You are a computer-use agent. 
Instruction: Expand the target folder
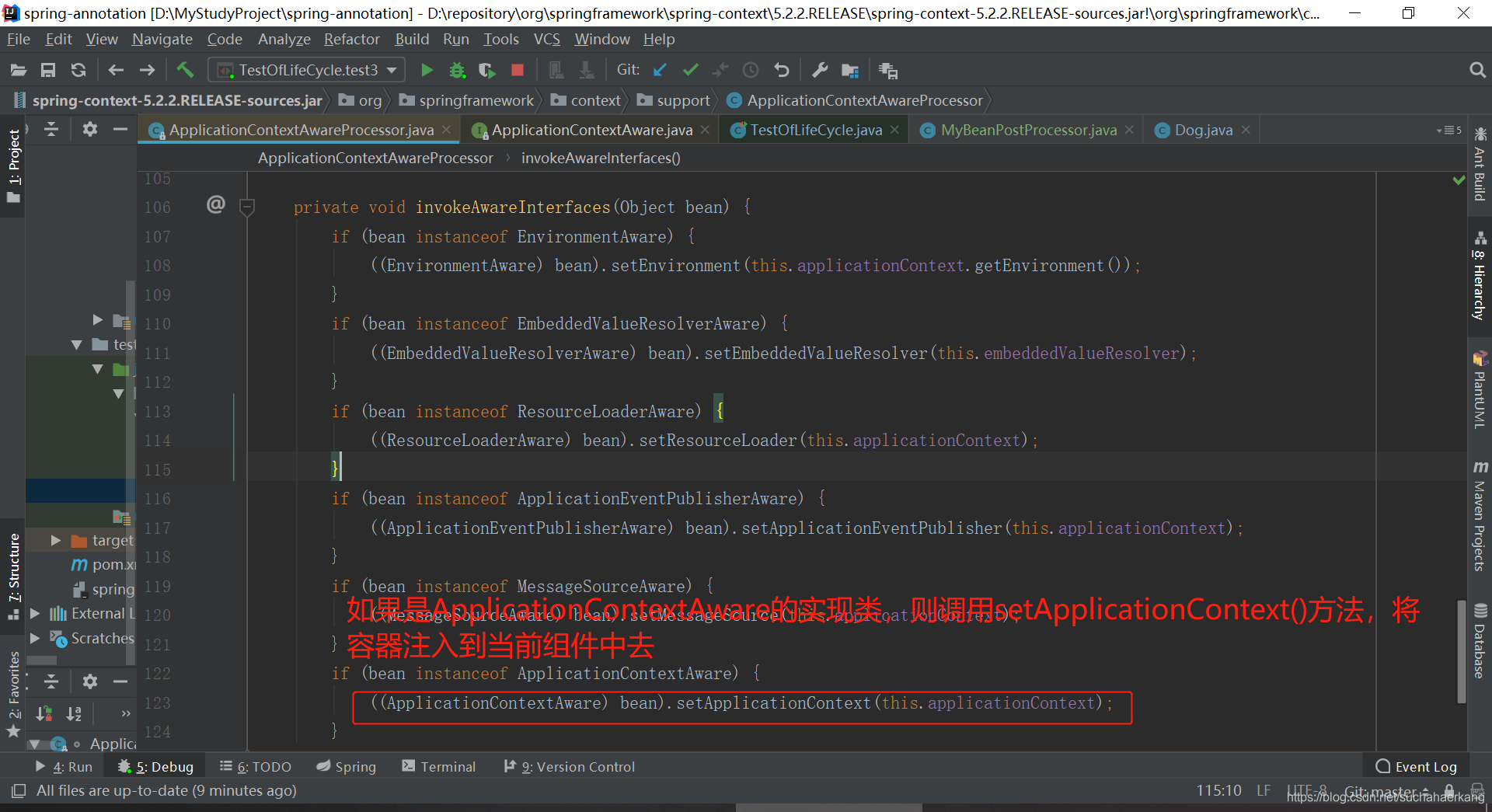(56, 540)
